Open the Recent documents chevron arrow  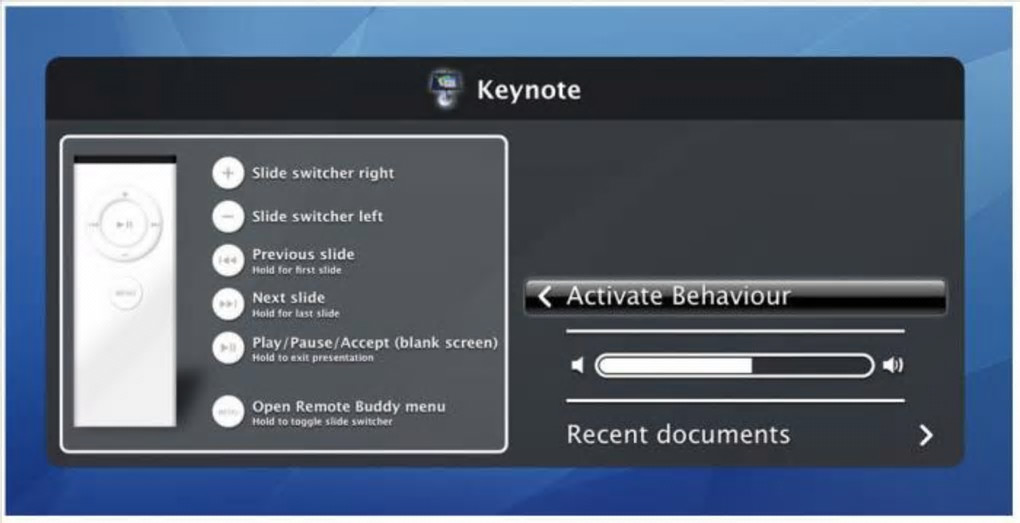(x=926, y=435)
